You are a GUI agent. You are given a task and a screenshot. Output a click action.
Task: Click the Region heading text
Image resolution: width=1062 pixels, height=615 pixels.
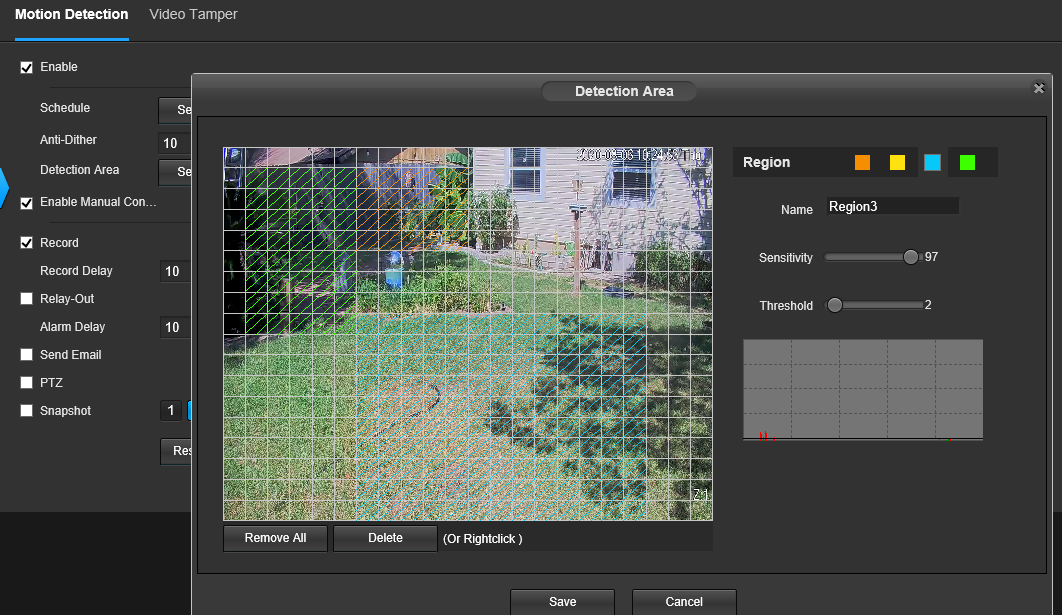point(767,163)
